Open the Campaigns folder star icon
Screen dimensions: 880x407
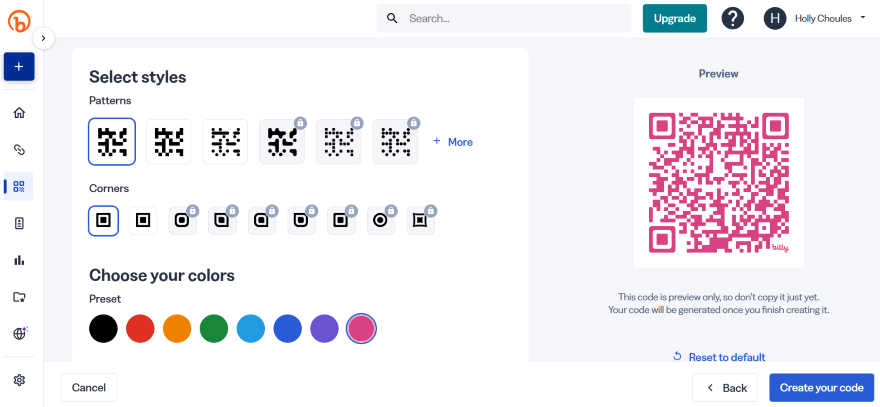[x=19, y=297]
